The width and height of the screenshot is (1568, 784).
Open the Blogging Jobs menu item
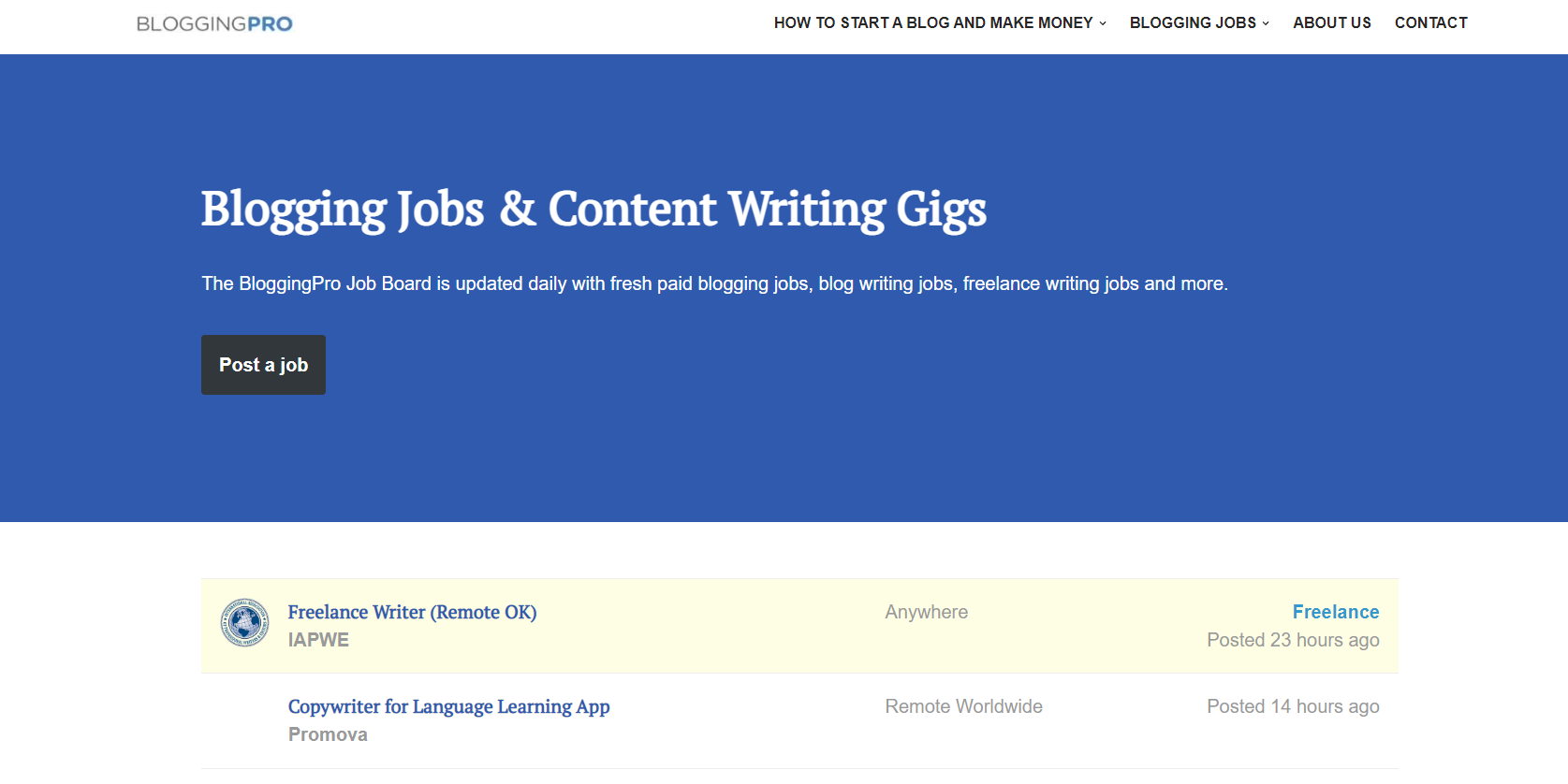tap(1193, 22)
